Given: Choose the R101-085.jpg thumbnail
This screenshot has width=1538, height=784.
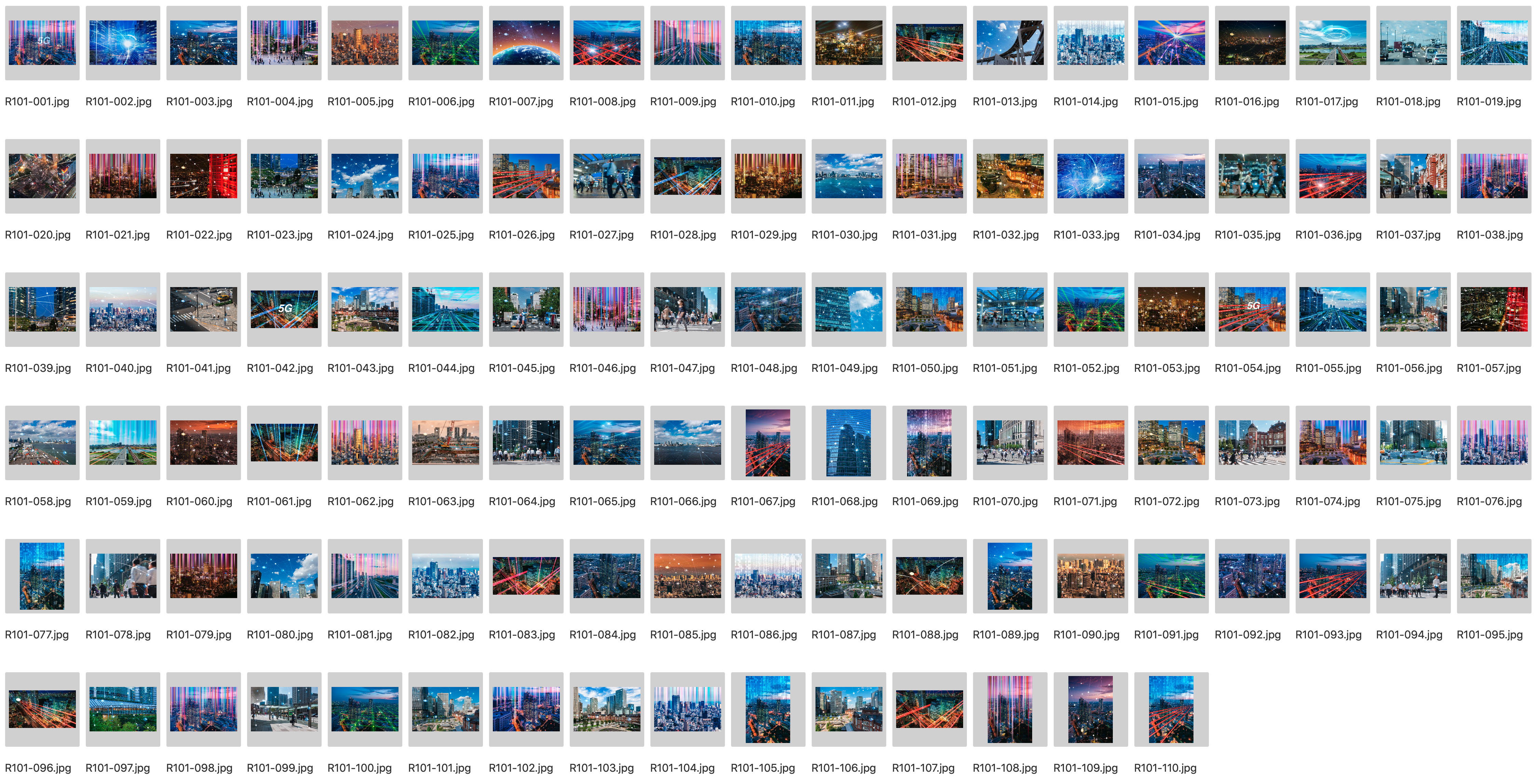Looking at the screenshot, I should (687, 576).
